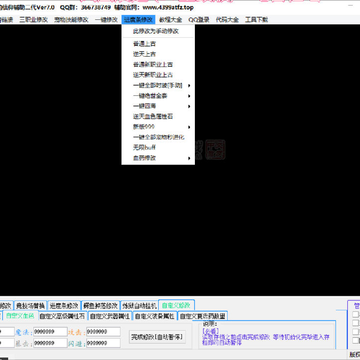Choose 普通新职业上吉 menu entry
This screenshot has height=360, width=360.
[158, 65]
